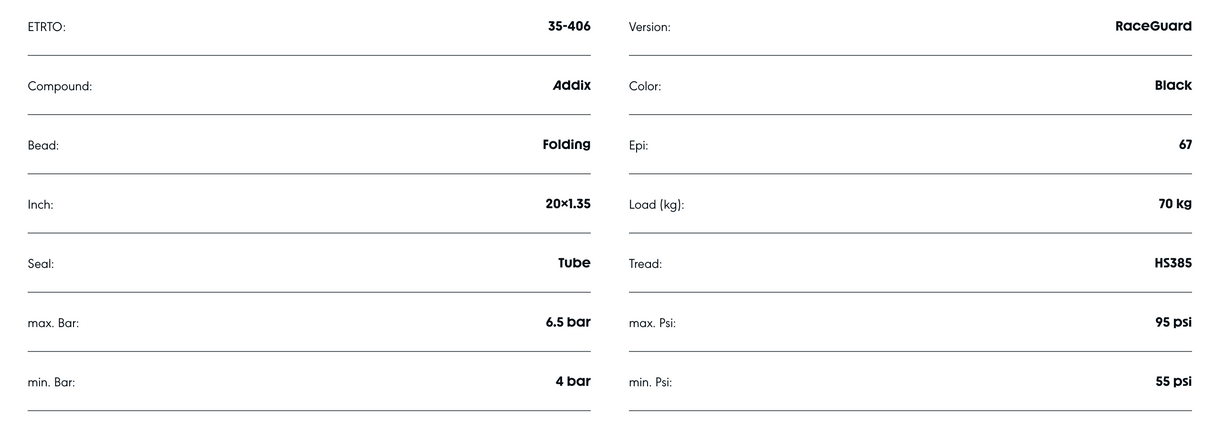Select the HS385 tread value
This screenshot has width=1214, height=425.
tap(1173, 263)
